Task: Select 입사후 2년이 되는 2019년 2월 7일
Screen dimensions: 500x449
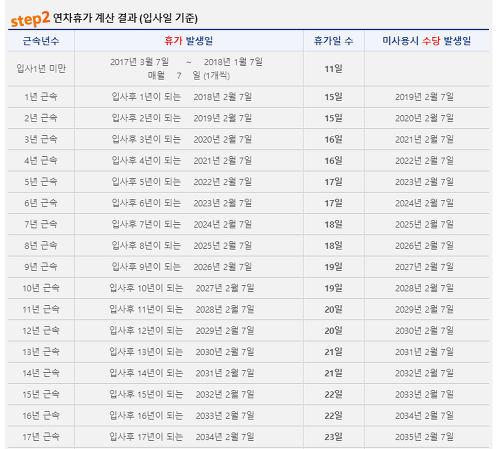Action: click(182, 118)
